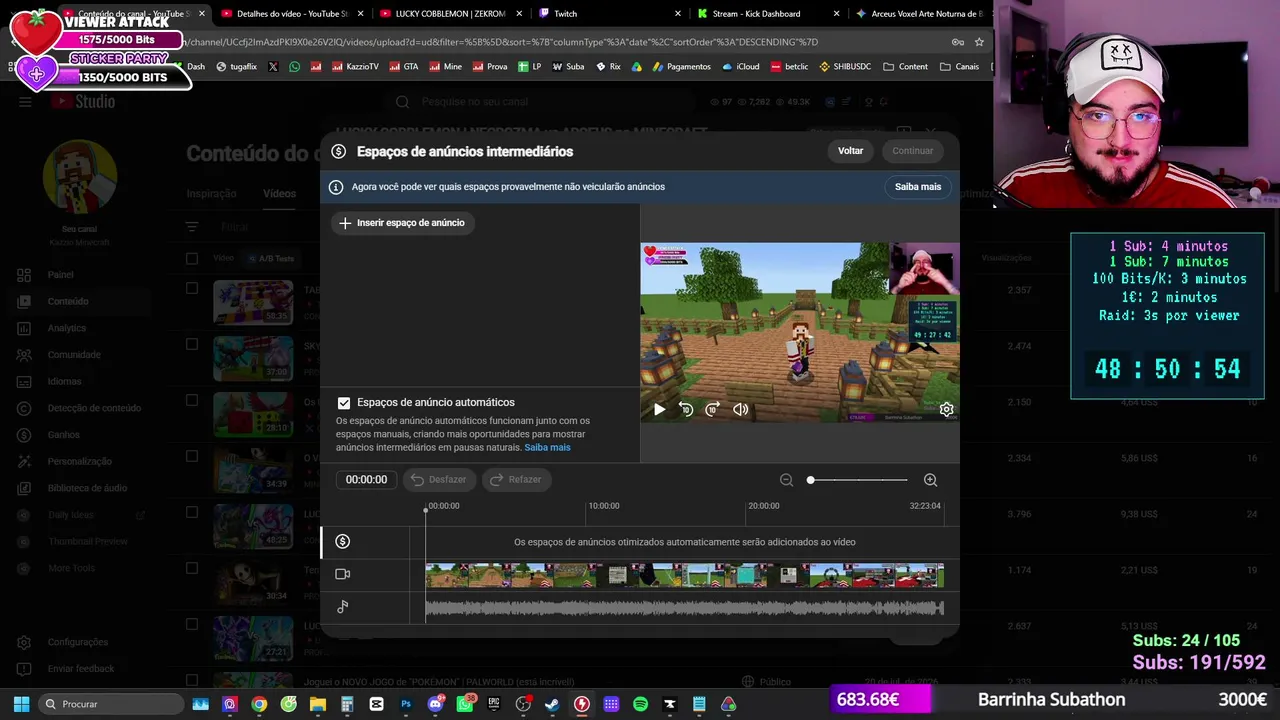Switch to the Arceus Voxel Arte browser tab
Image resolution: width=1280 pixels, height=720 pixels.
920,14
